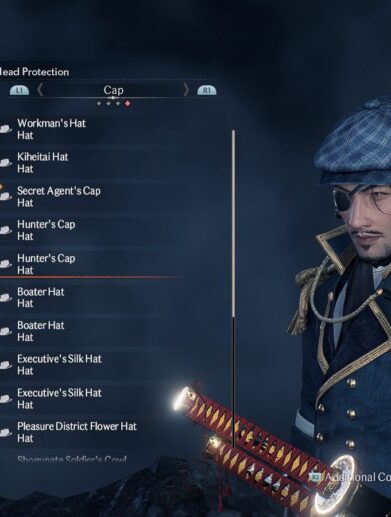Select the red diamond page indicator
The image size is (391, 517).
[x=127, y=104]
